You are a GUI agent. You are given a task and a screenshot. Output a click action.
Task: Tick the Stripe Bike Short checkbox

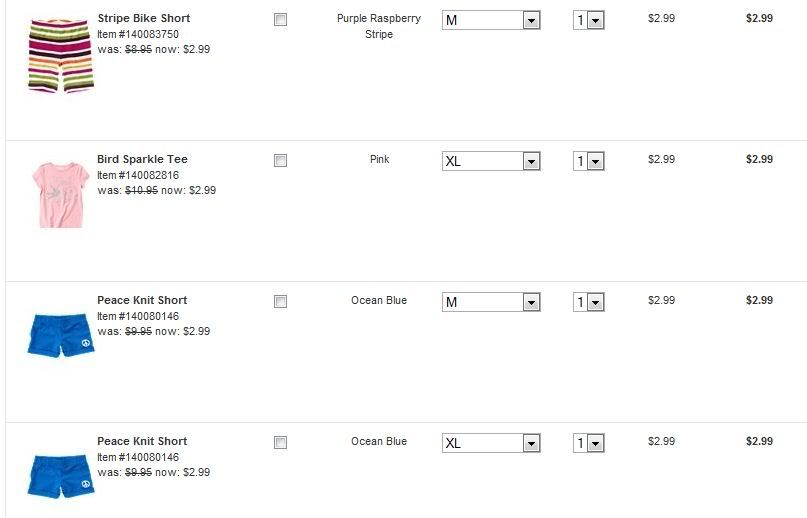click(280, 20)
